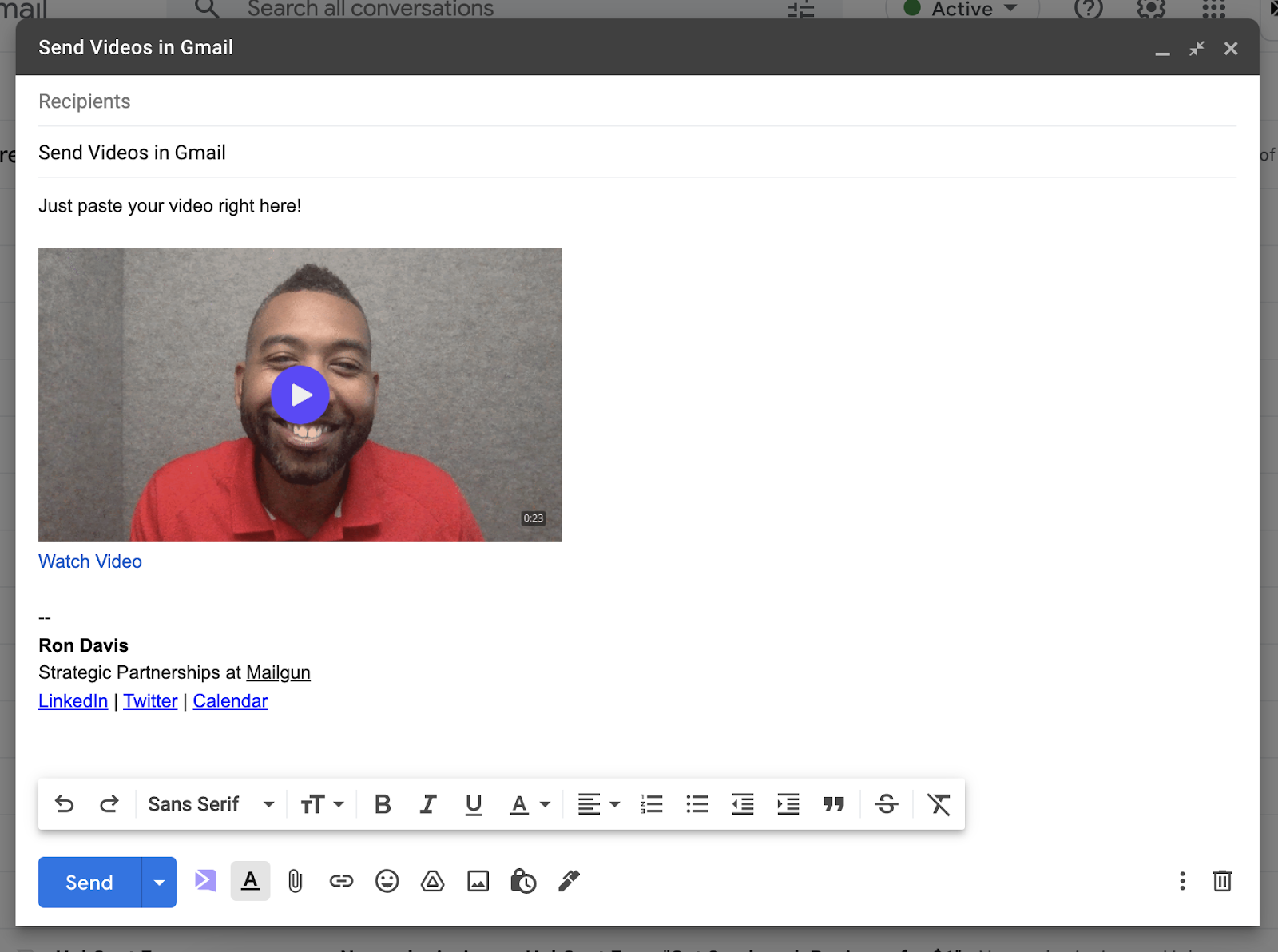Toggle the formatting options bar
1278x952 pixels.
pyautogui.click(x=251, y=881)
